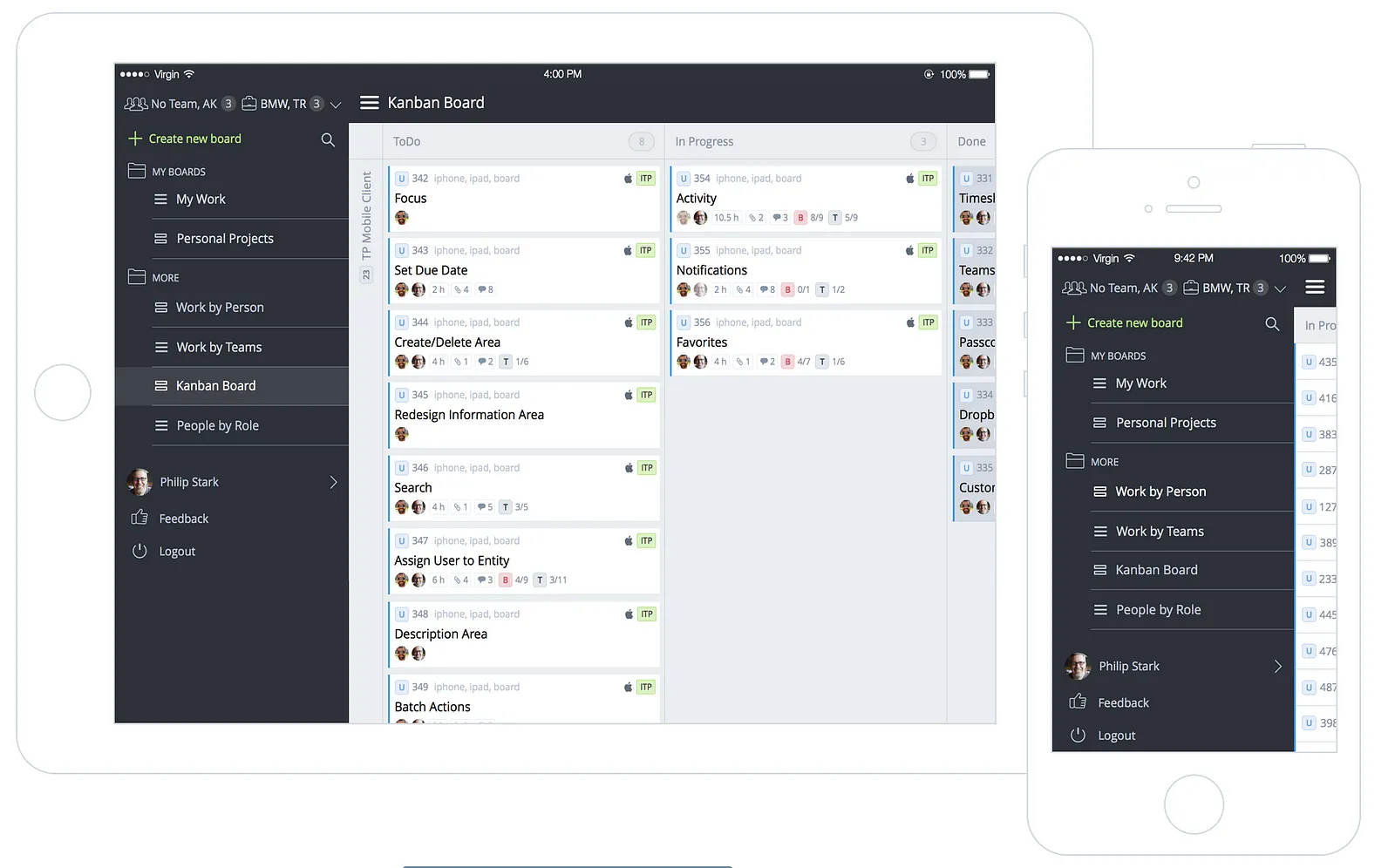The image size is (1395, 868).
Task: Open card 343 Set Due Date
Action: pos(524,270)
